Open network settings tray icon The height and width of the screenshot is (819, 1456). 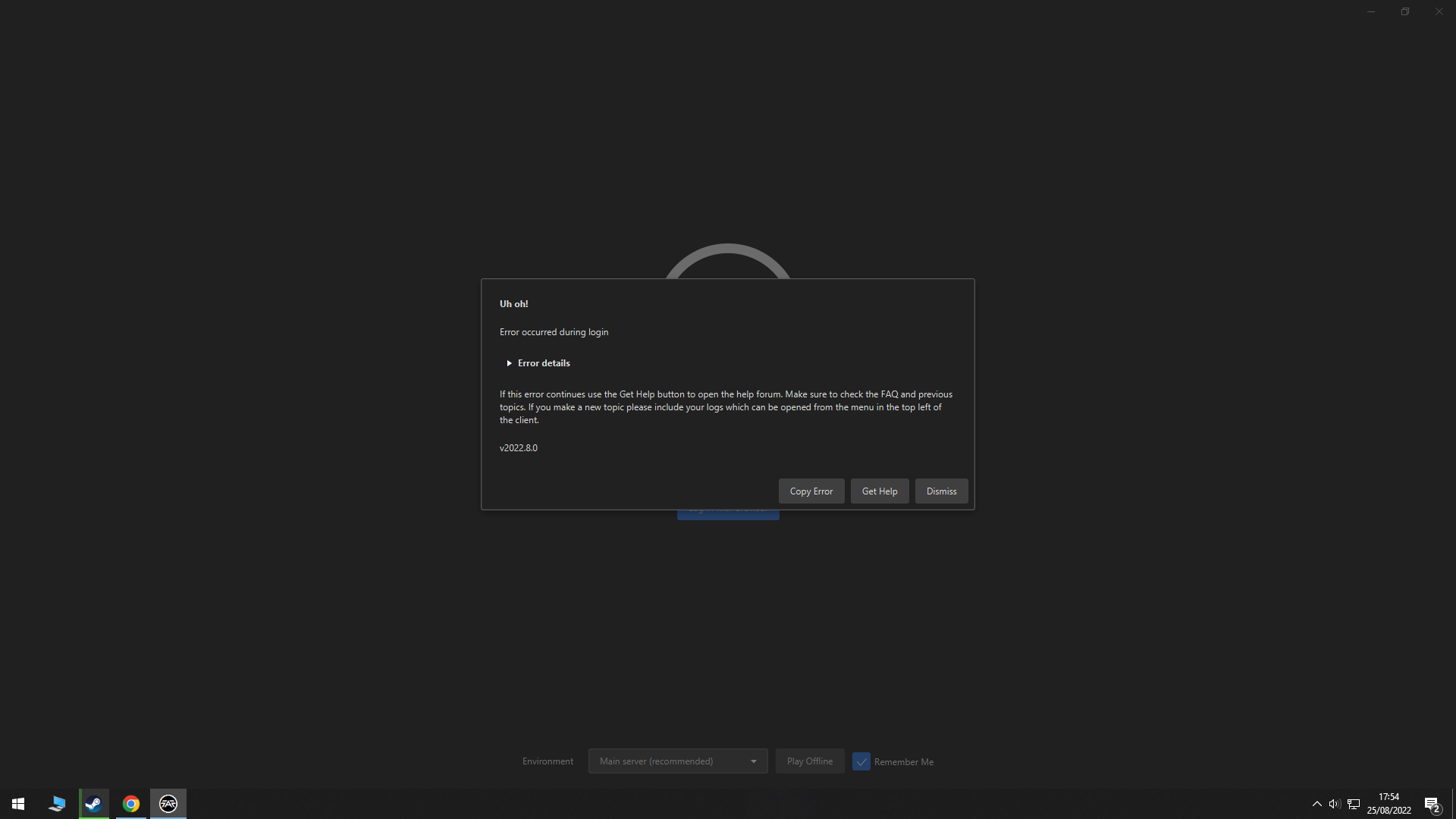(1354, 804)
